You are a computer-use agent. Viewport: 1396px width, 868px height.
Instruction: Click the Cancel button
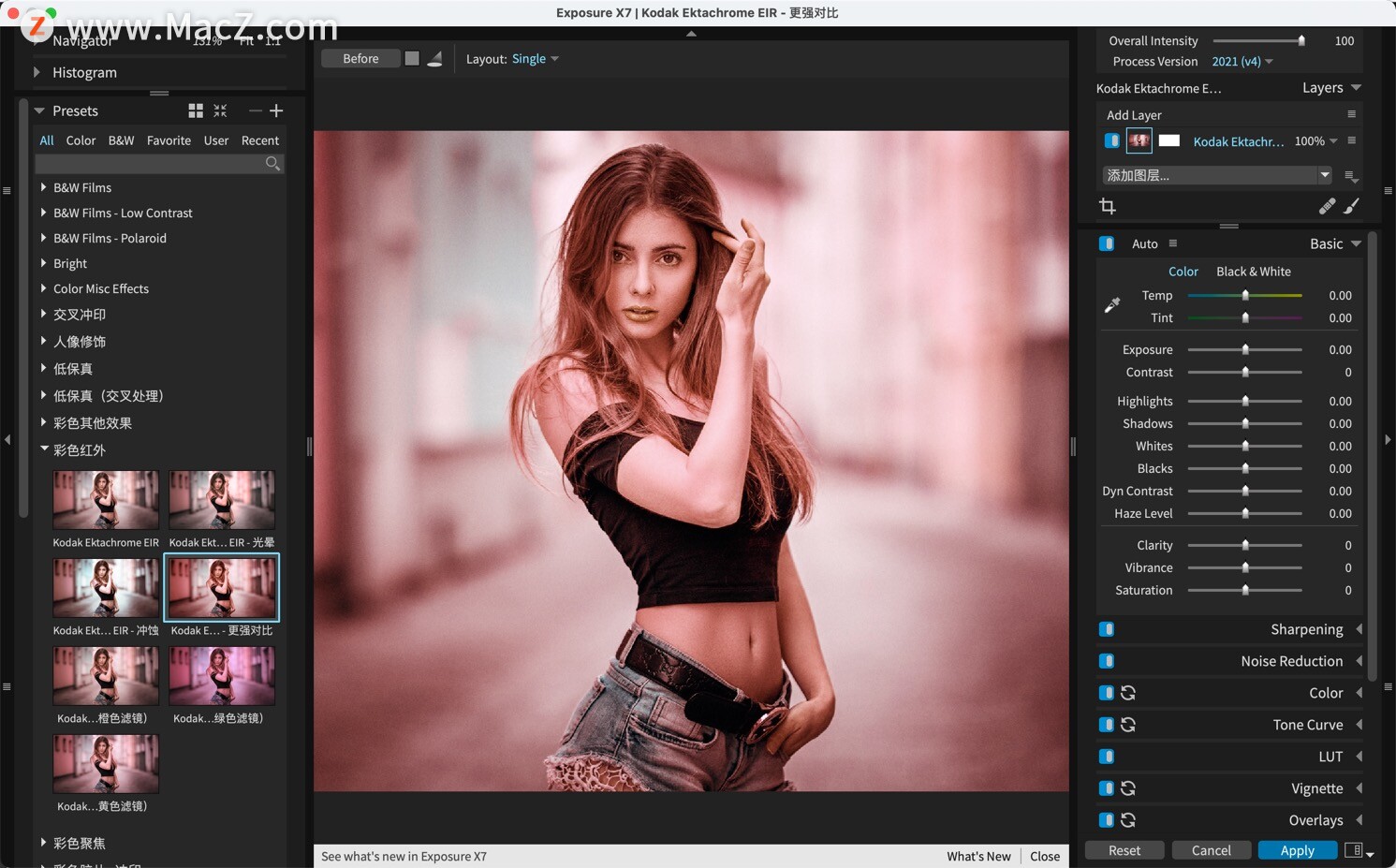(1212, 850)
